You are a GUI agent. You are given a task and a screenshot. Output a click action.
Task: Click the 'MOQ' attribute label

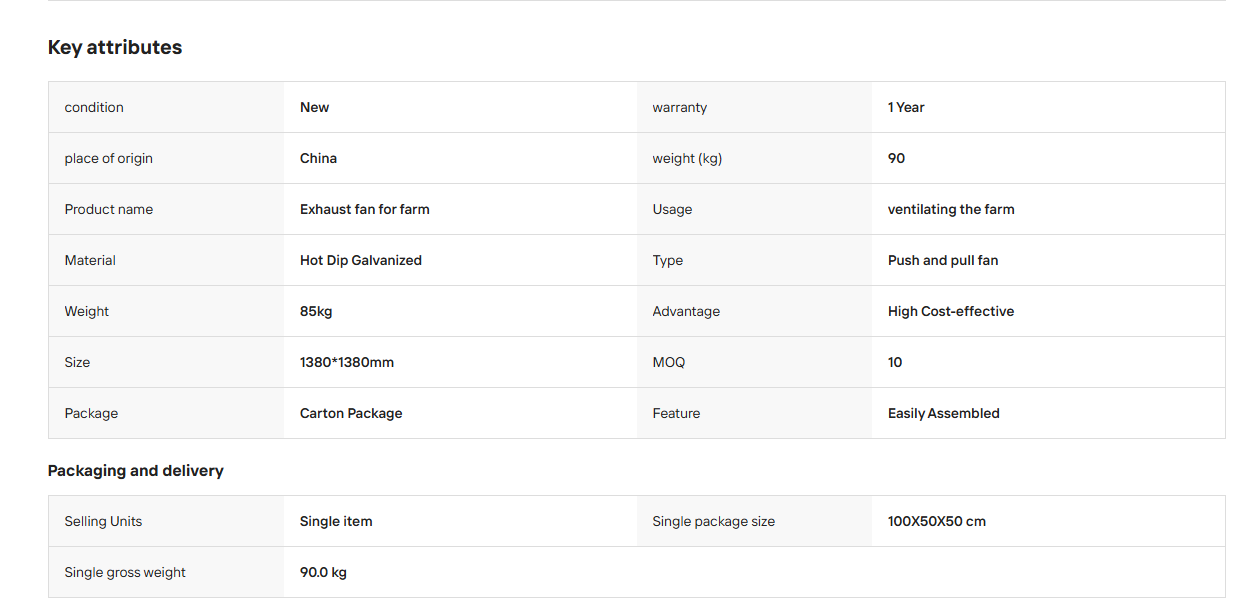669,362
